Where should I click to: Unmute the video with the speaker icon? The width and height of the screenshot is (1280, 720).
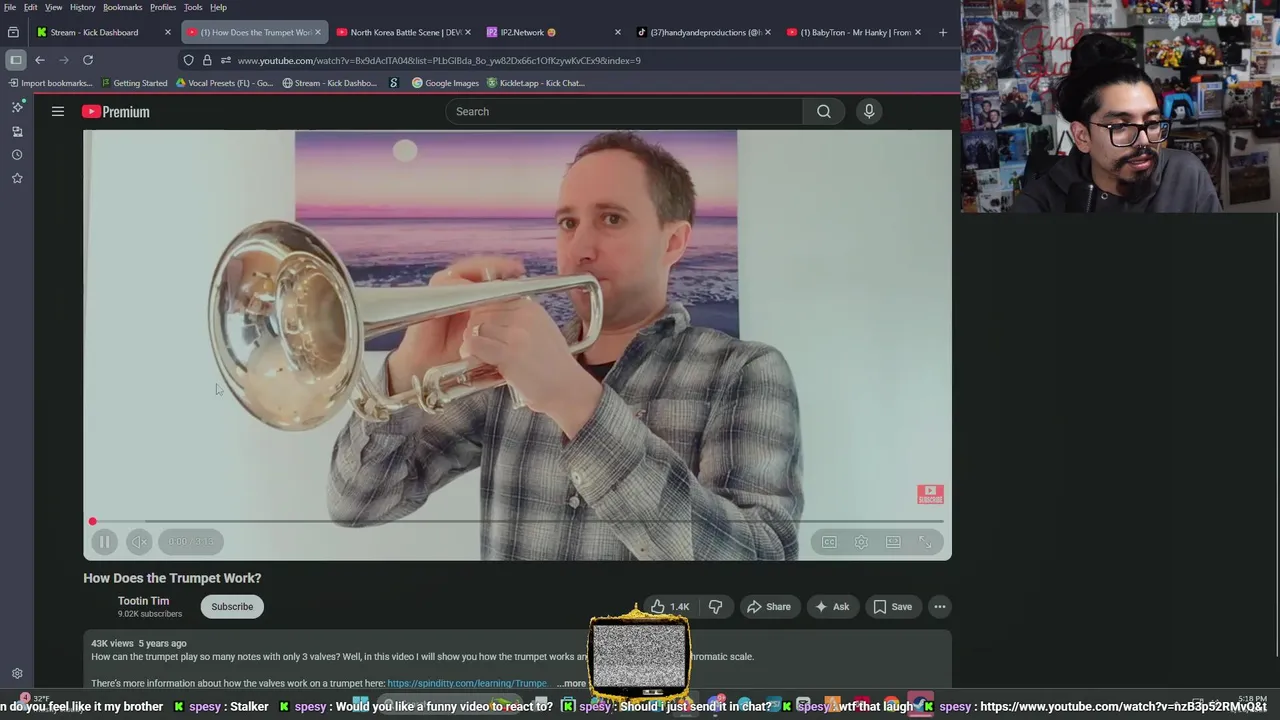pos(140,542)
